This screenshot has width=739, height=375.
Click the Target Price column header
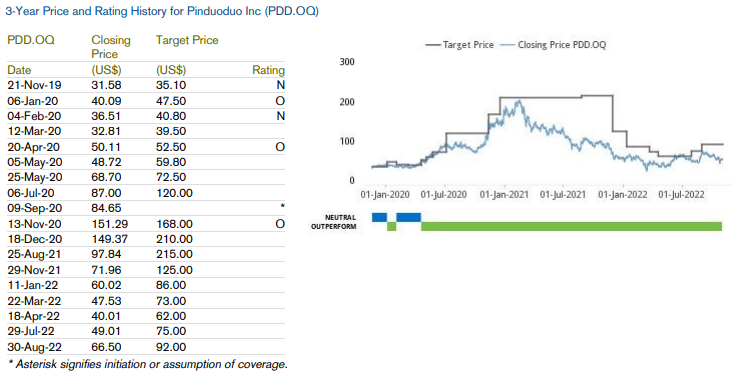tap(187, 40)
